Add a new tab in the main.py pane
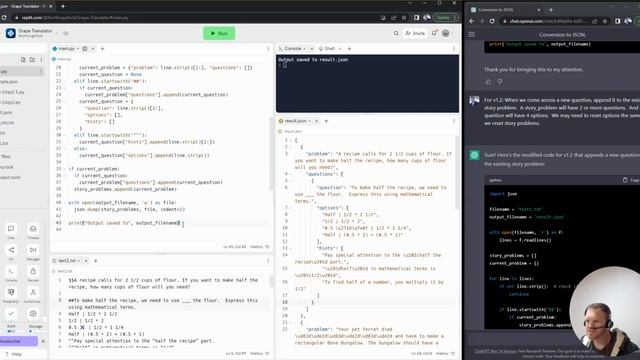 tap(102, 49)
